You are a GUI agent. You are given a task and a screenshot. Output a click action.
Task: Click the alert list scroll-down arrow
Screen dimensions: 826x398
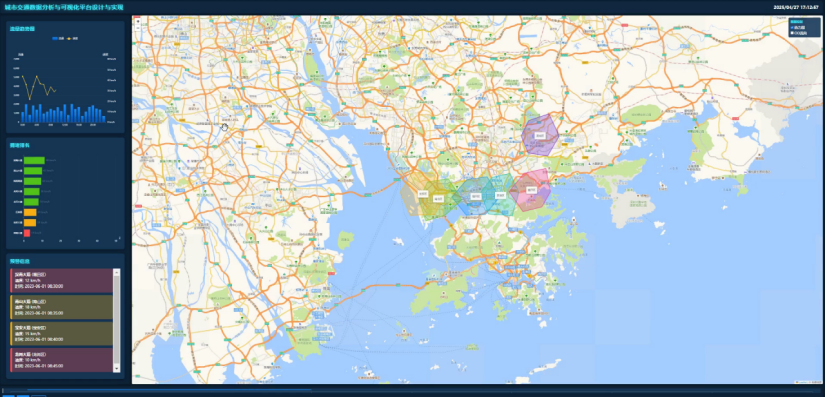[117, 369]
